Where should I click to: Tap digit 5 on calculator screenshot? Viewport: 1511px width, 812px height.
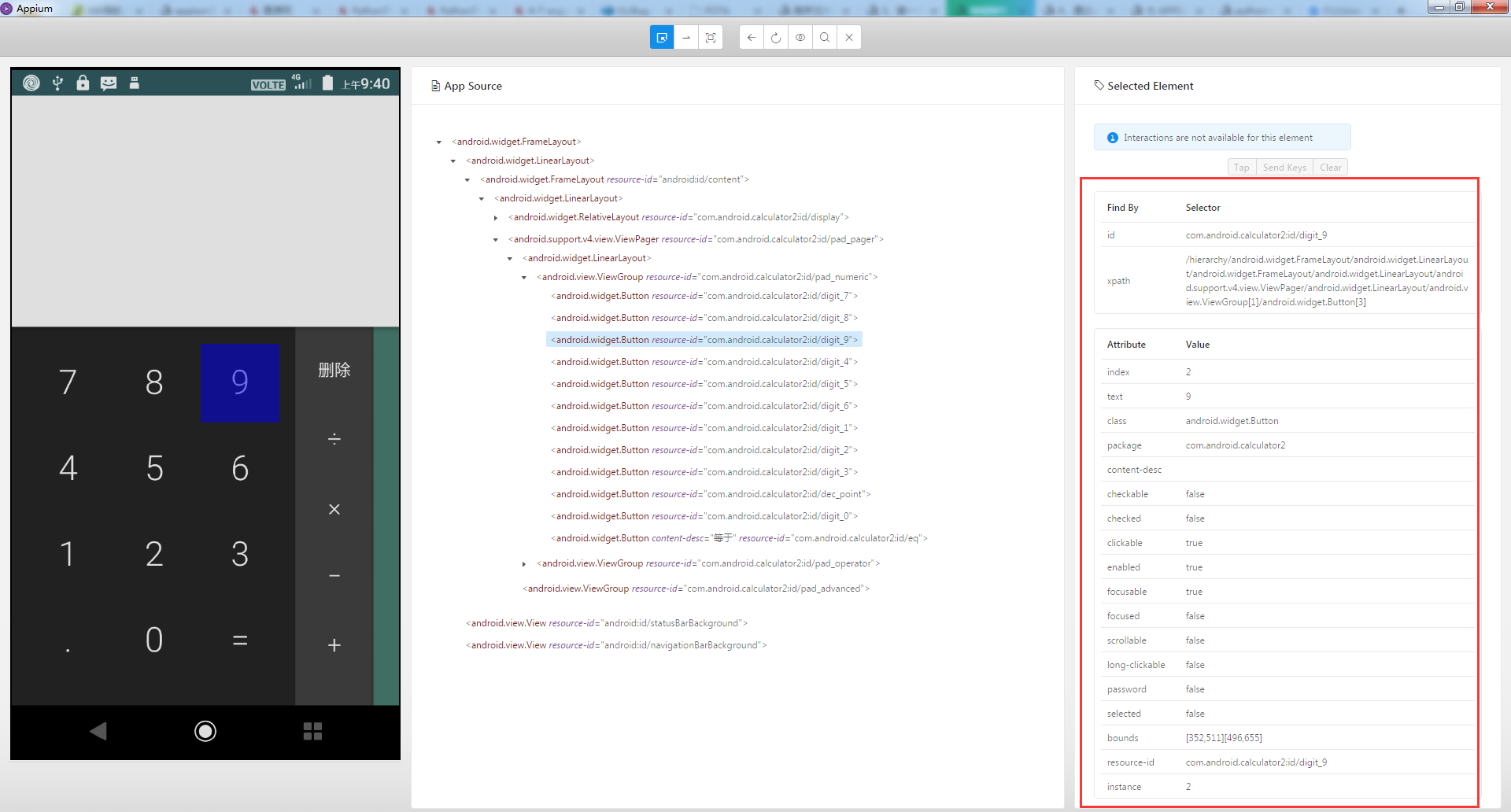tap(154, 468)
